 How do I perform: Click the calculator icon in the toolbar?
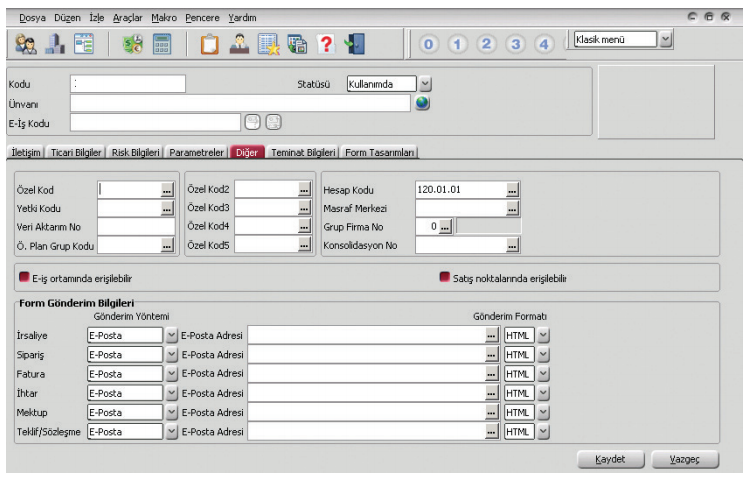coord(161,43)
